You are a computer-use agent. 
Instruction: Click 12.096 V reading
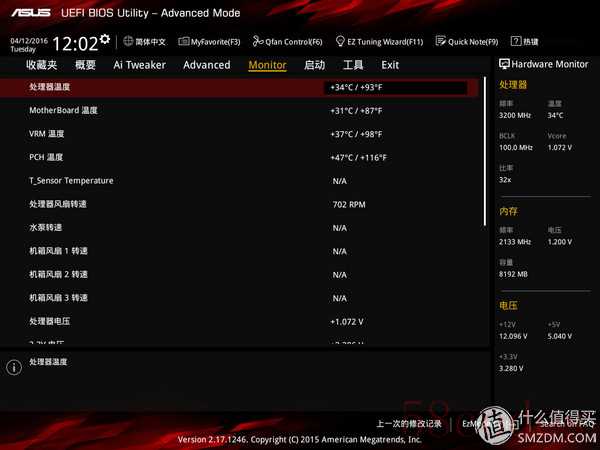tap(513, 336)
